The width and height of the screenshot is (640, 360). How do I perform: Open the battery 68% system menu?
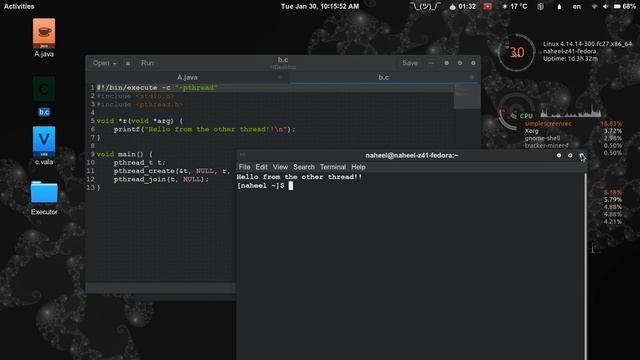[x=624, y=6]
